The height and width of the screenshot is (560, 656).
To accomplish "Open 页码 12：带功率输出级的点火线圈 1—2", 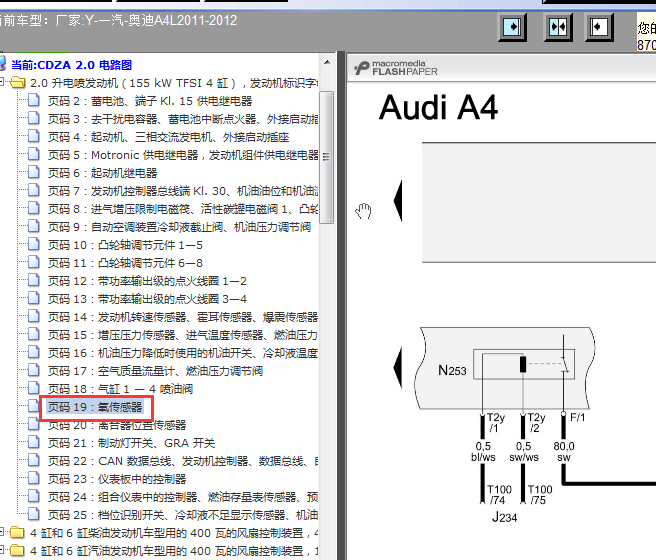I will 147,281.
